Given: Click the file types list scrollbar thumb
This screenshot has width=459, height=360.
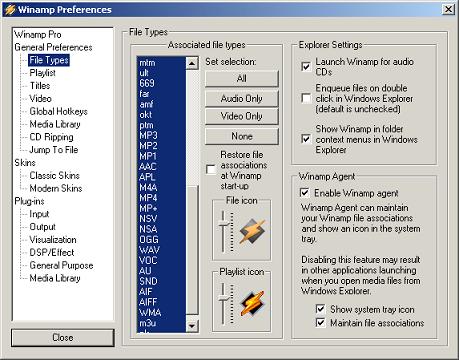Looking at the screenshot, I should tap(192, 249).
